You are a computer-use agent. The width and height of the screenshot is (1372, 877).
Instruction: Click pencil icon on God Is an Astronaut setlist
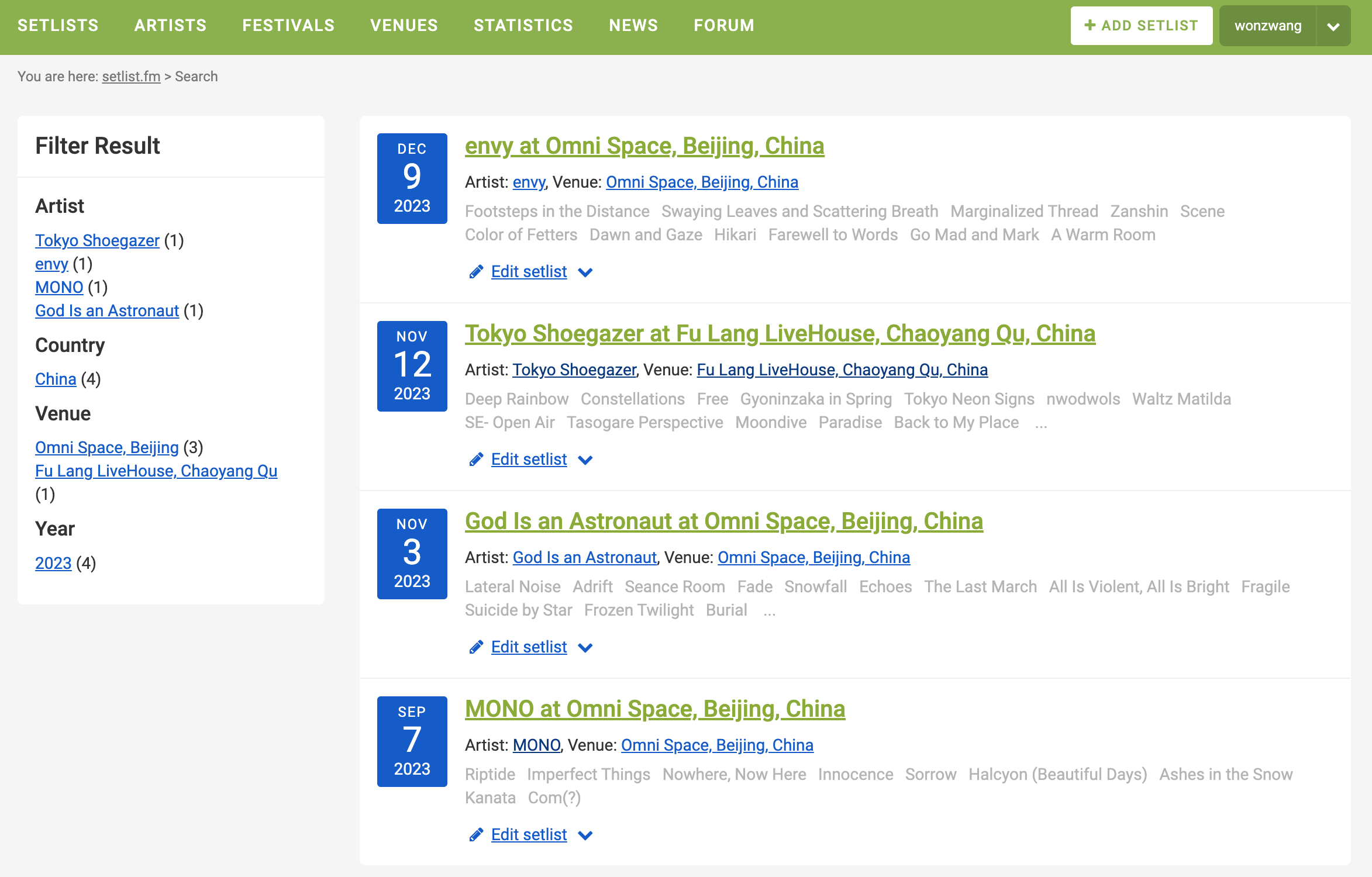[x=476, y=647]
